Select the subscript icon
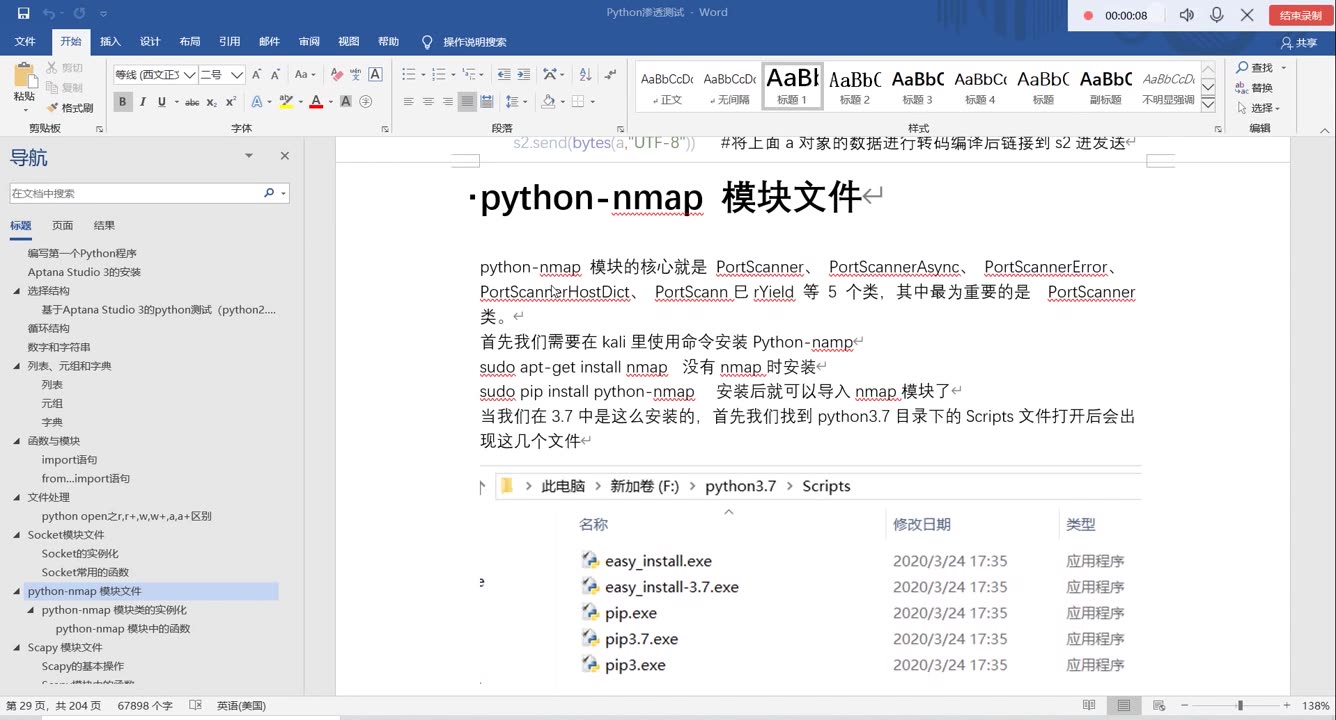Image resolution: width=1336 pixels, height=720 pixels. click(211, 101)
